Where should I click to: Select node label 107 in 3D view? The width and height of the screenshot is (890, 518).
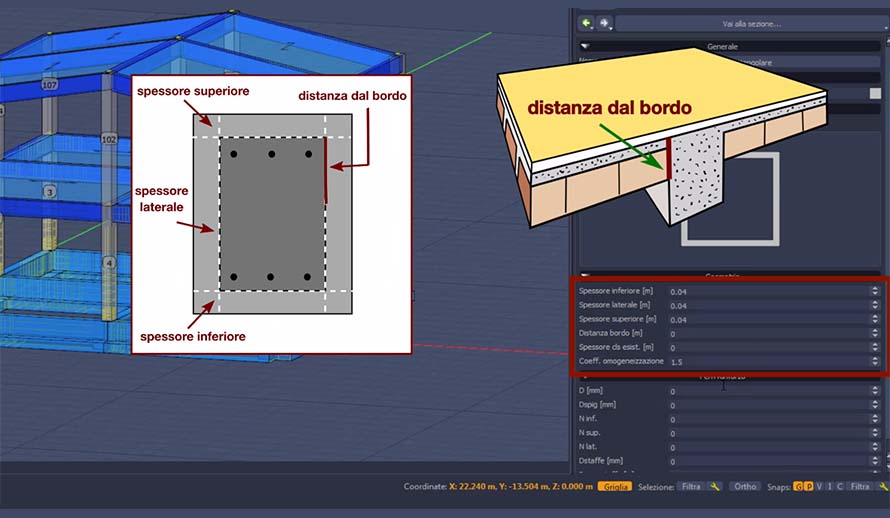(49, 85)
